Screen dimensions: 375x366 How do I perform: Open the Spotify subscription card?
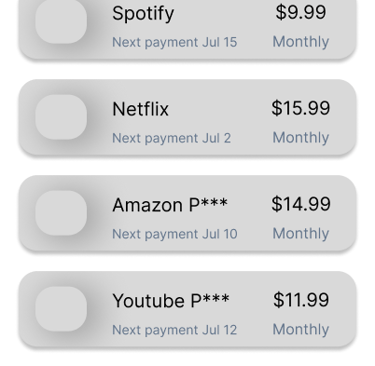tap(187, 30)
